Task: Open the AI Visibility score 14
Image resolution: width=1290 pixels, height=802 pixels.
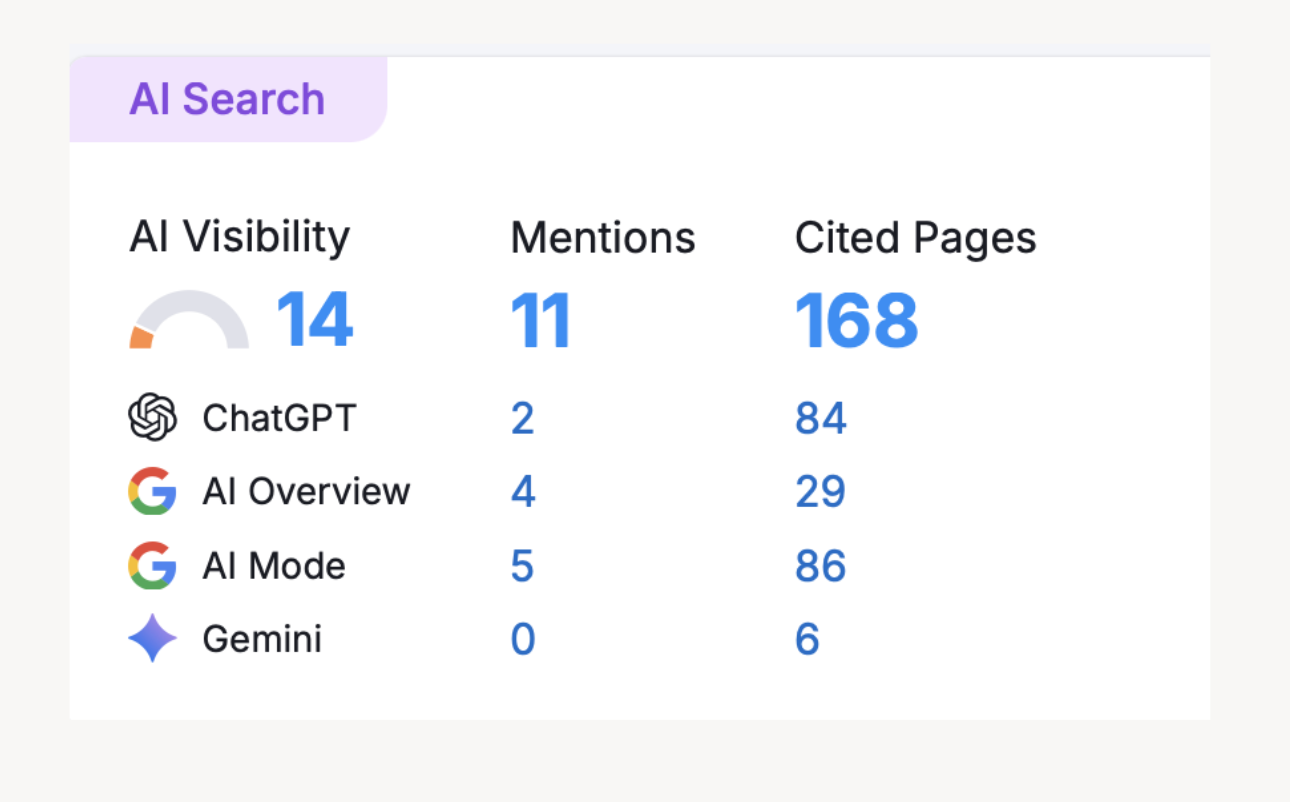Action: pos(314,320)
